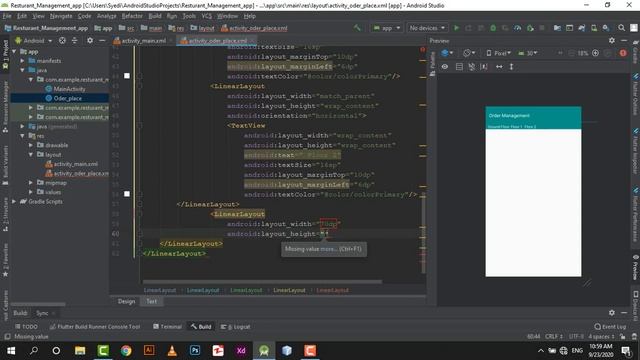Viewport: 640px width, 360px height.
Task: Open the Pixel device dropdown in preview
Action: click(499, 53)
